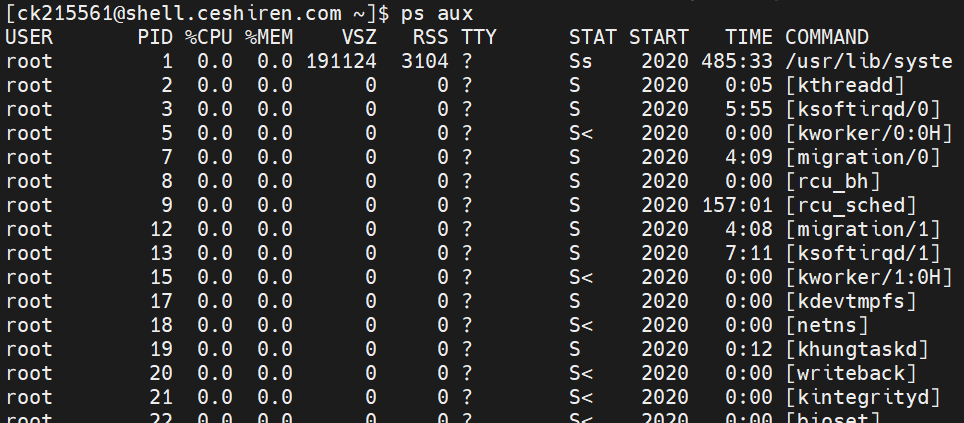Click the TIME value 4:09
Screen dimensions: 964x423
(x=748, y=157)
